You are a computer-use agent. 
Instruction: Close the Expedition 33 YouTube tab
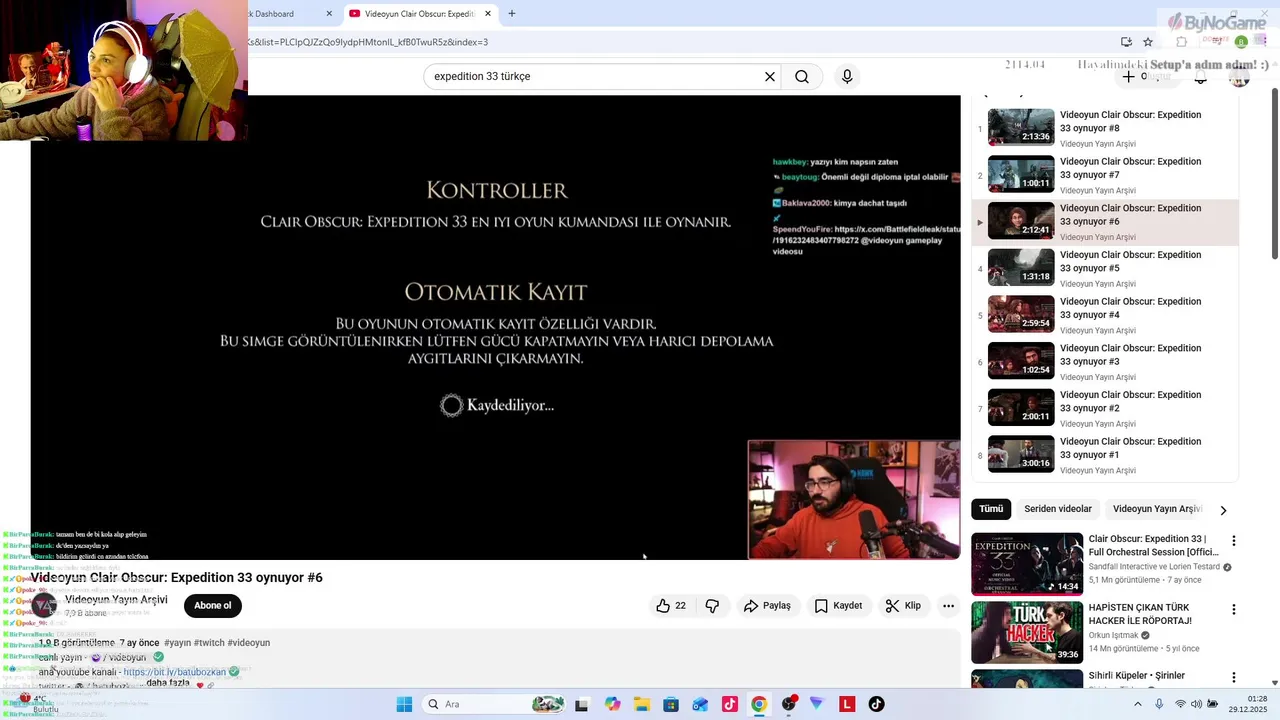pyautogui.click(x=488, y=14)
